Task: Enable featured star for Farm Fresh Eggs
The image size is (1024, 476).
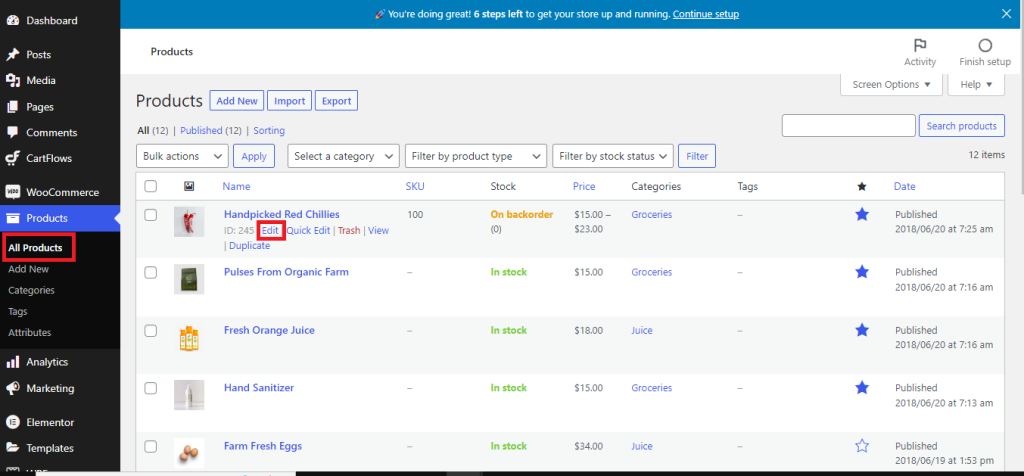Action: click(862, 446)
